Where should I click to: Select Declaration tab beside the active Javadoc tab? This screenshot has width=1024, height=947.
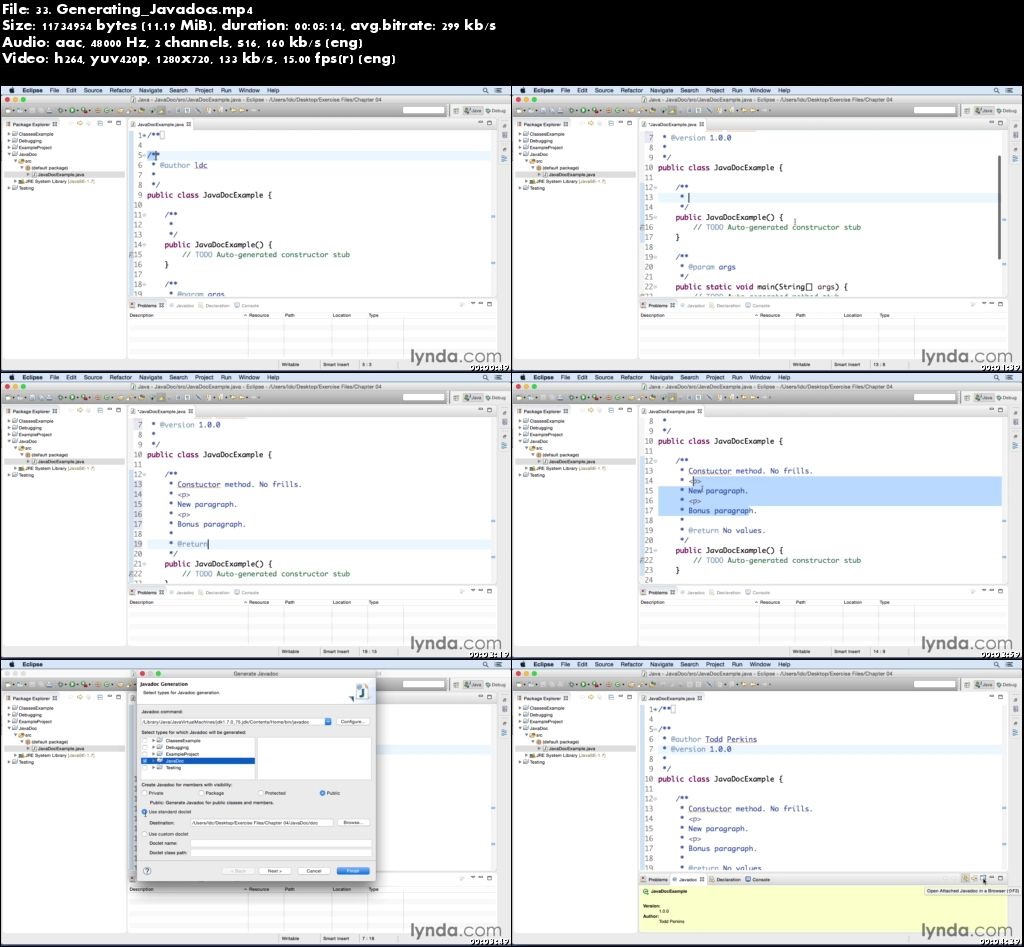click(728, 880)
